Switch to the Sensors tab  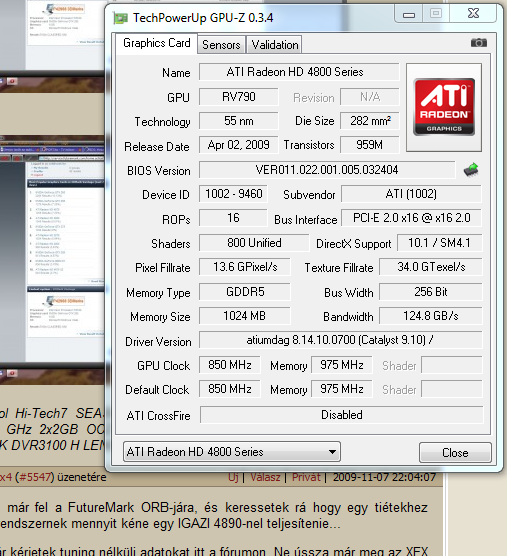tap(221, 45)
